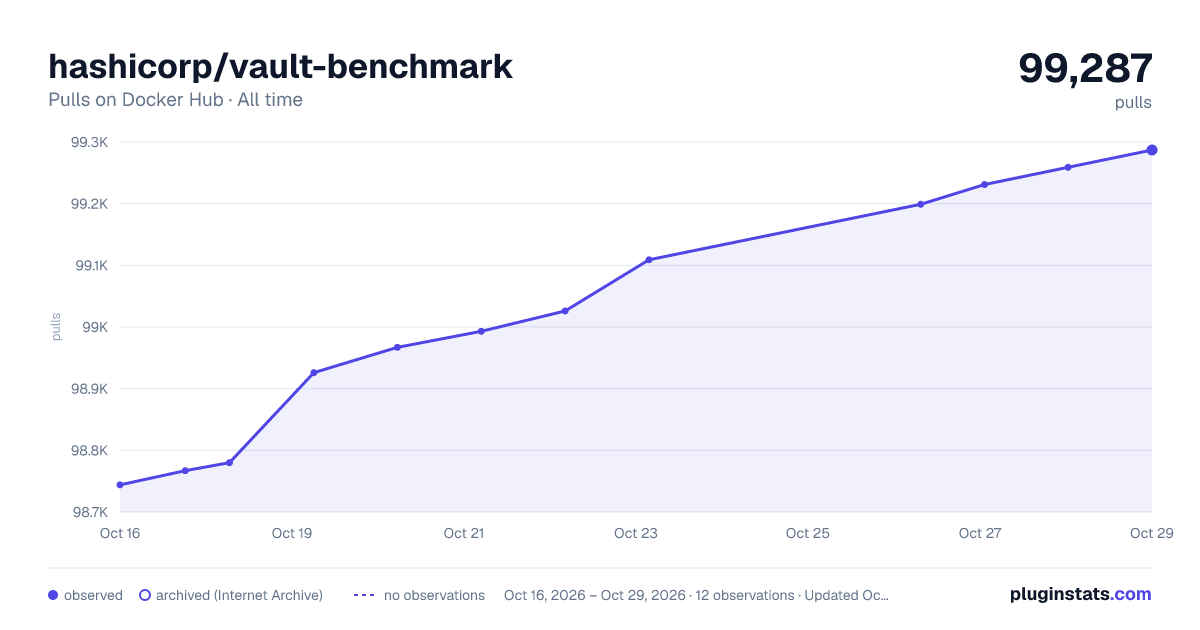The height and width of the screenshot is (630, 1200).
Task: Click the "98.8K" y-axis label
Action: 89,451
